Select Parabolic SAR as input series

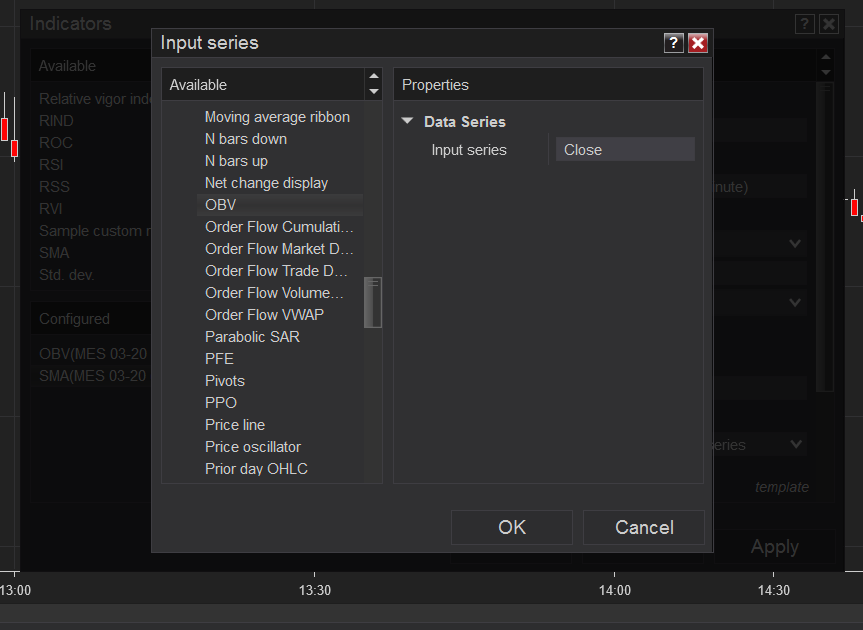tap(252, 337)
